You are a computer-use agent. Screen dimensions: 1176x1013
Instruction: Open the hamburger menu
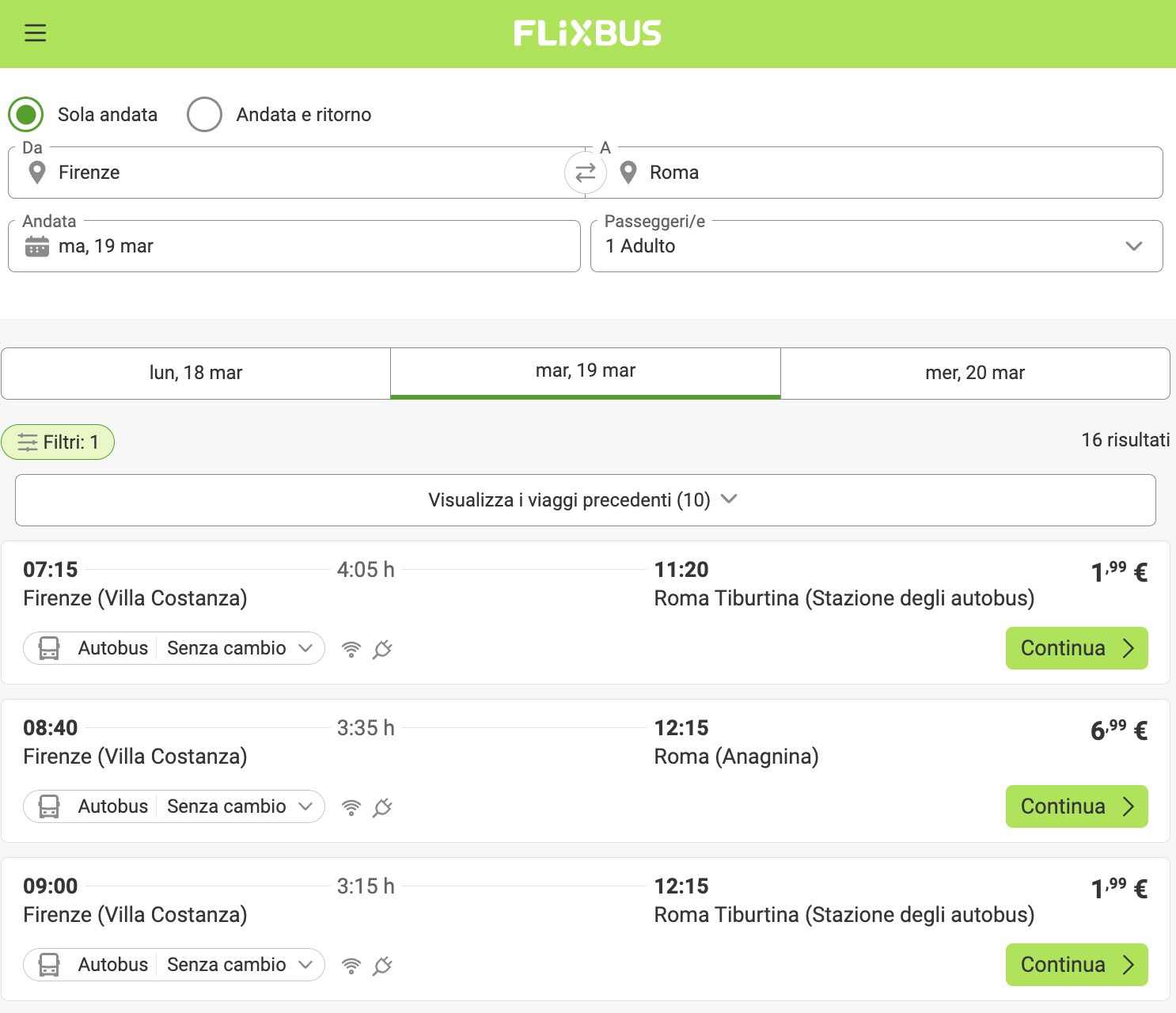point(35,33)
